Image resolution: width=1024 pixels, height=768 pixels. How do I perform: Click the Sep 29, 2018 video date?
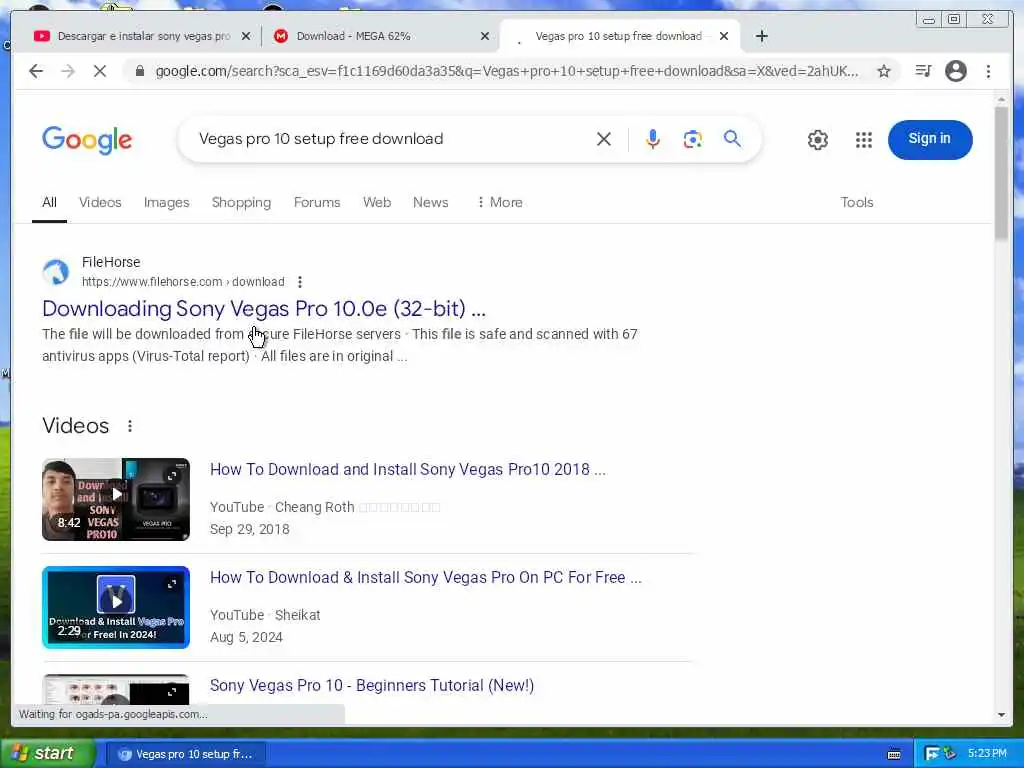point(249,529)
